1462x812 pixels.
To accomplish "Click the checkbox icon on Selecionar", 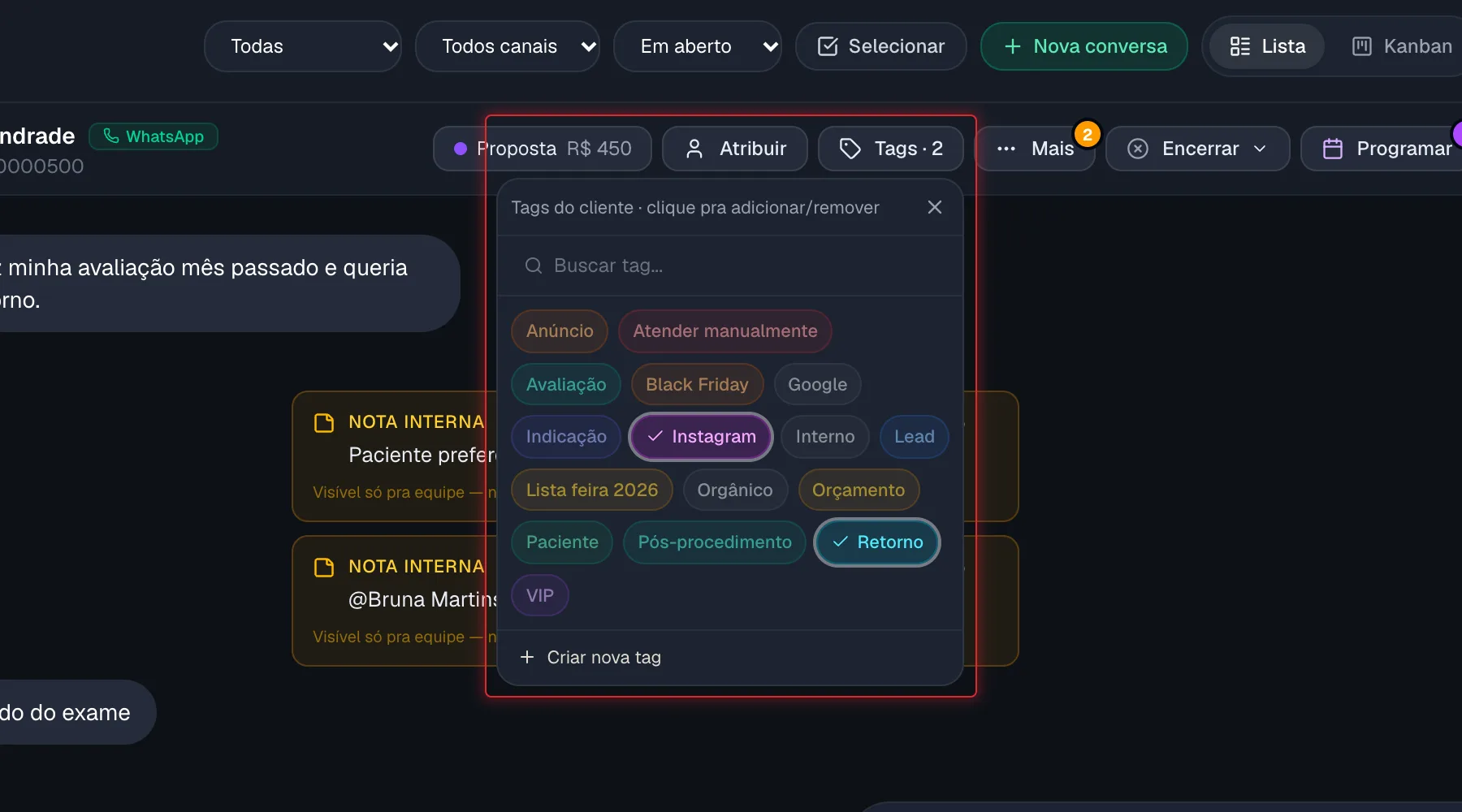I will point(828,46).
